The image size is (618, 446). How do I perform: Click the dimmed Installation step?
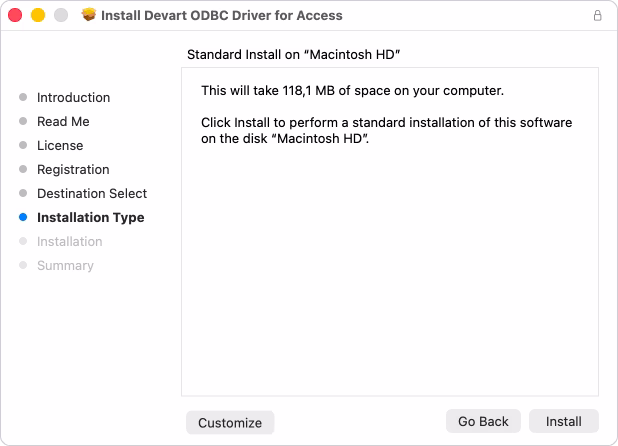point(69,242)
